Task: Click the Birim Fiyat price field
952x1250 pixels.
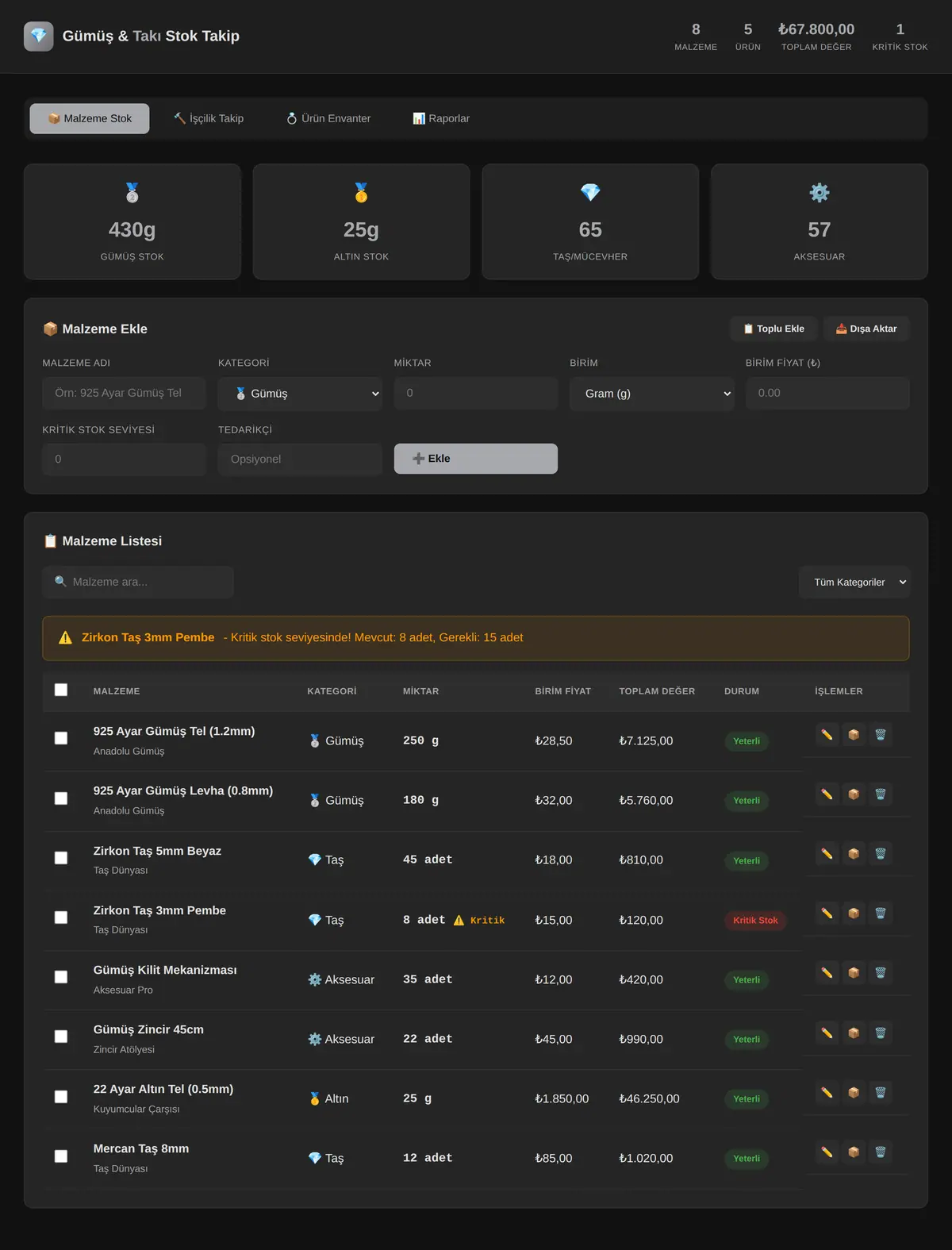Action: (x=827, y=393)
